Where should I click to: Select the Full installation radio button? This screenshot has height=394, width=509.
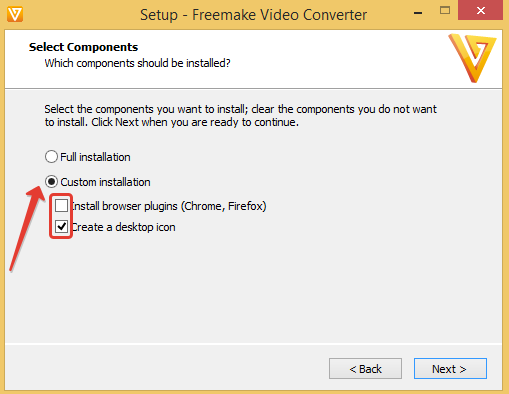click(51, 157)
